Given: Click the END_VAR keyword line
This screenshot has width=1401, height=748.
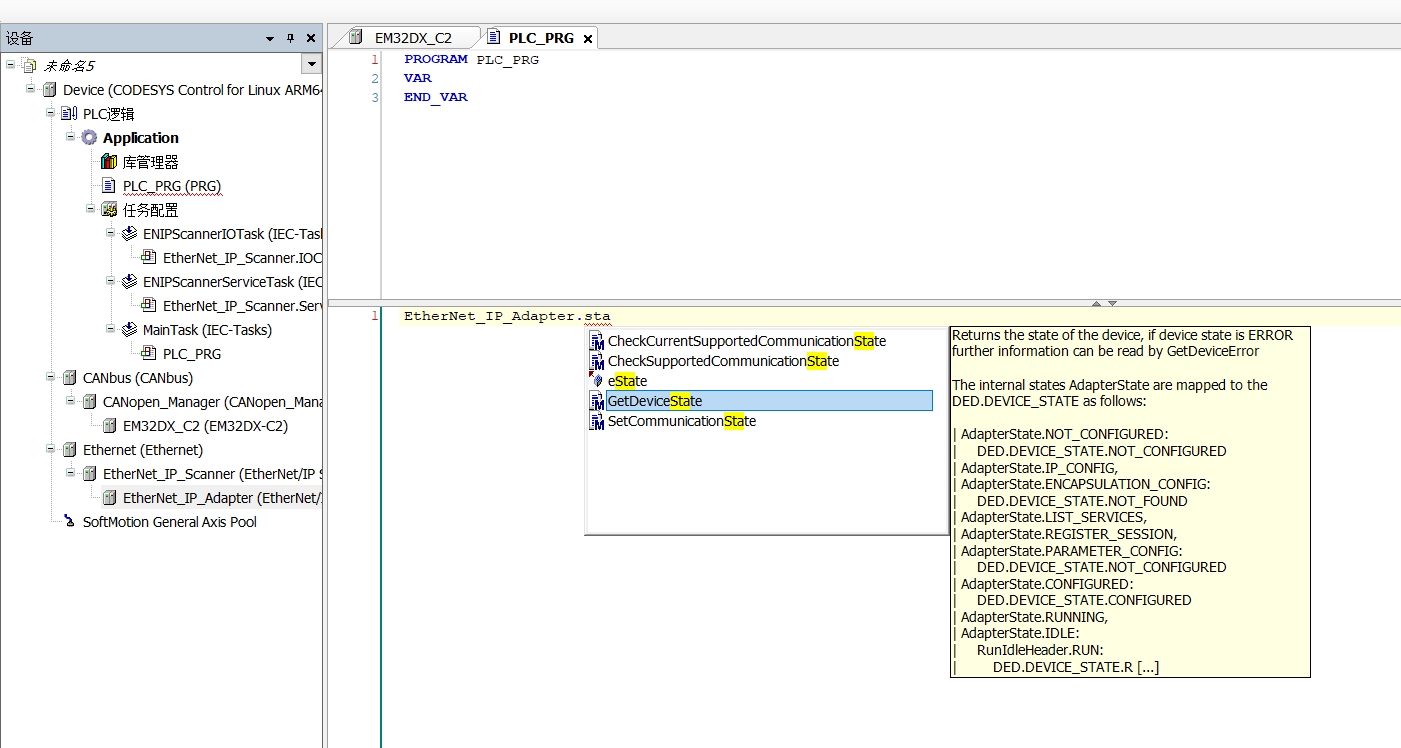Looking at the screenshot, I should [436, 97].
